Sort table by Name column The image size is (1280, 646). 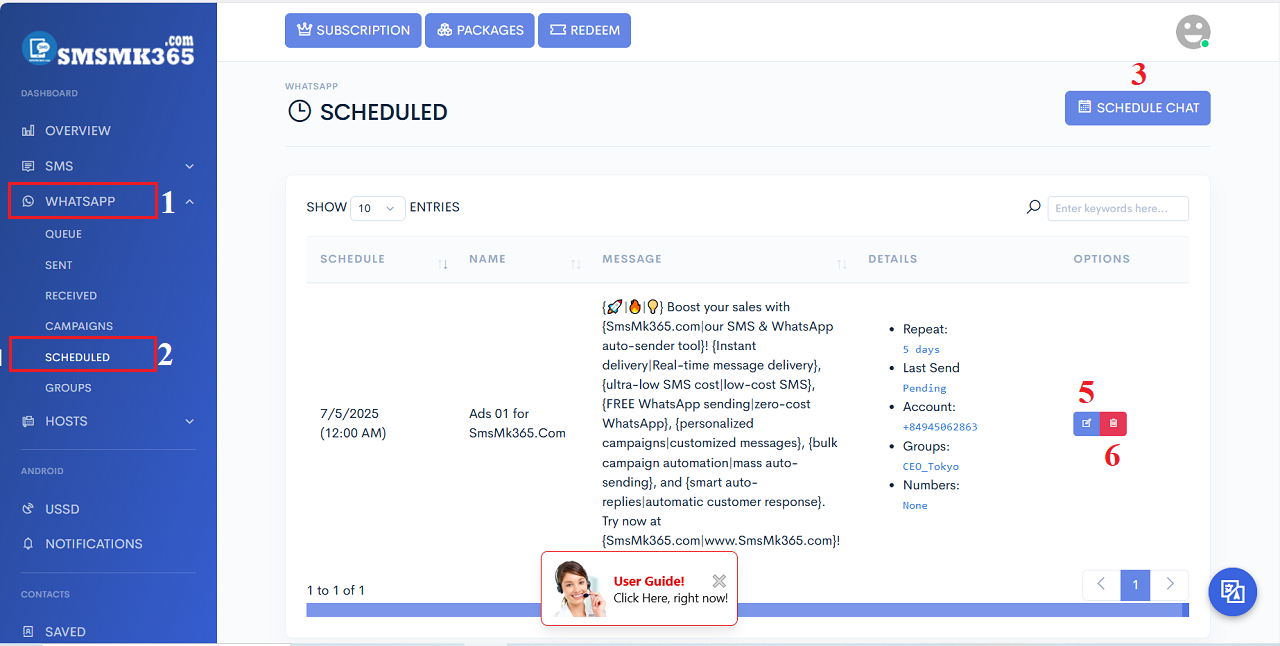tap(576, 264)
